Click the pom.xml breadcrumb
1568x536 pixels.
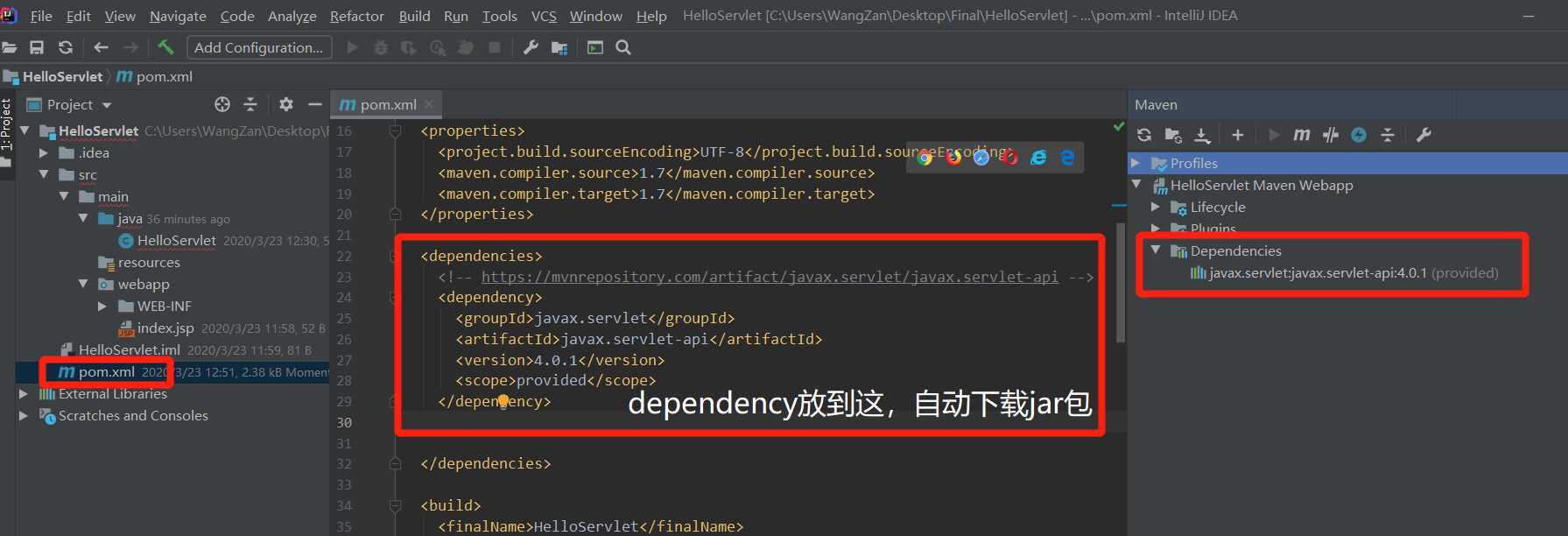155,76
